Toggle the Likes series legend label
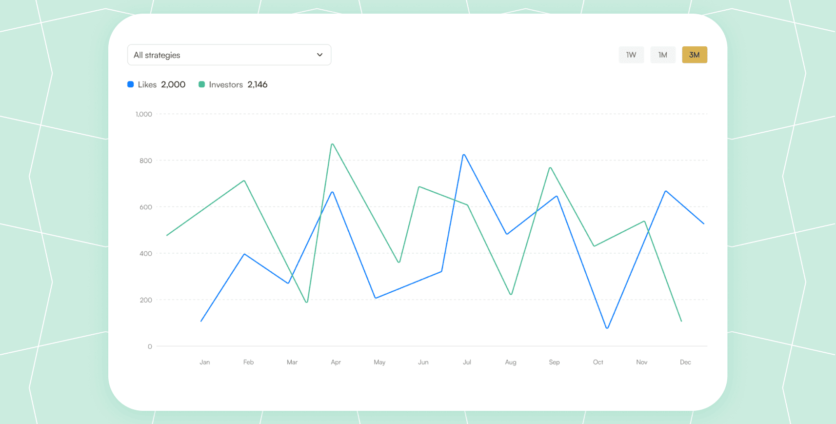The height and width of the screenshot is (424, 836). (x=147, y=85)
